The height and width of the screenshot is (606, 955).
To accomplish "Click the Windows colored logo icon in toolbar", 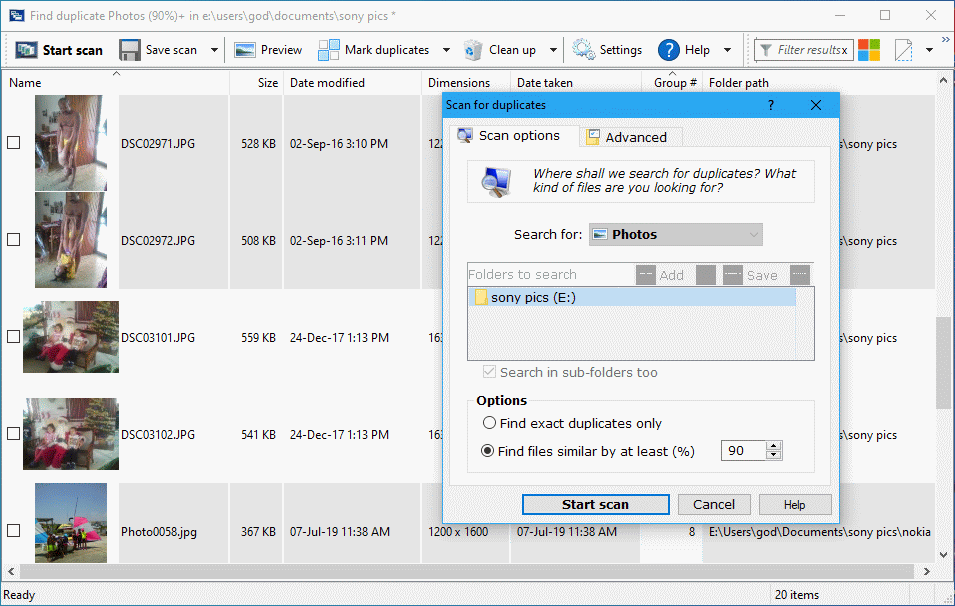I will coord(869,50).
